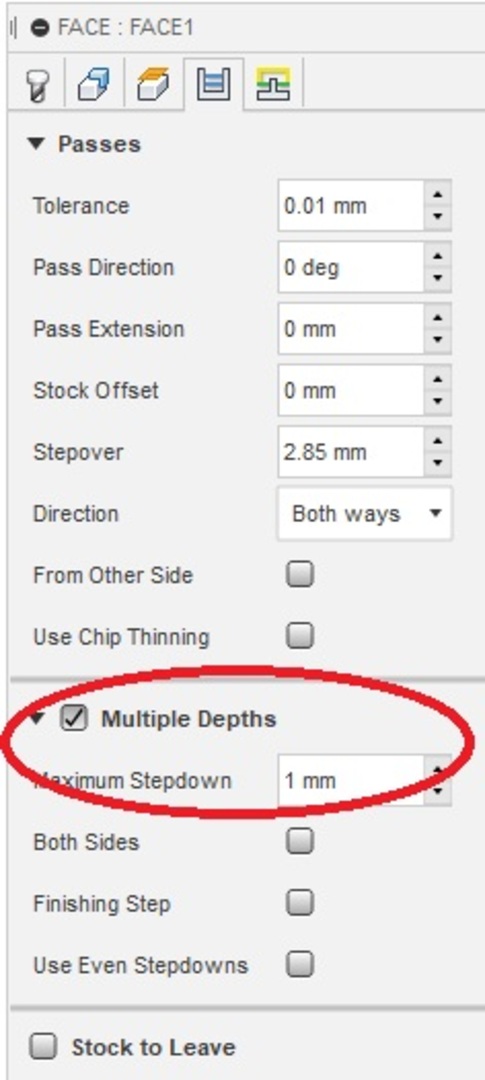Tick the Both Sides checkbox
485x1080 pixels.
coord(300,841)
